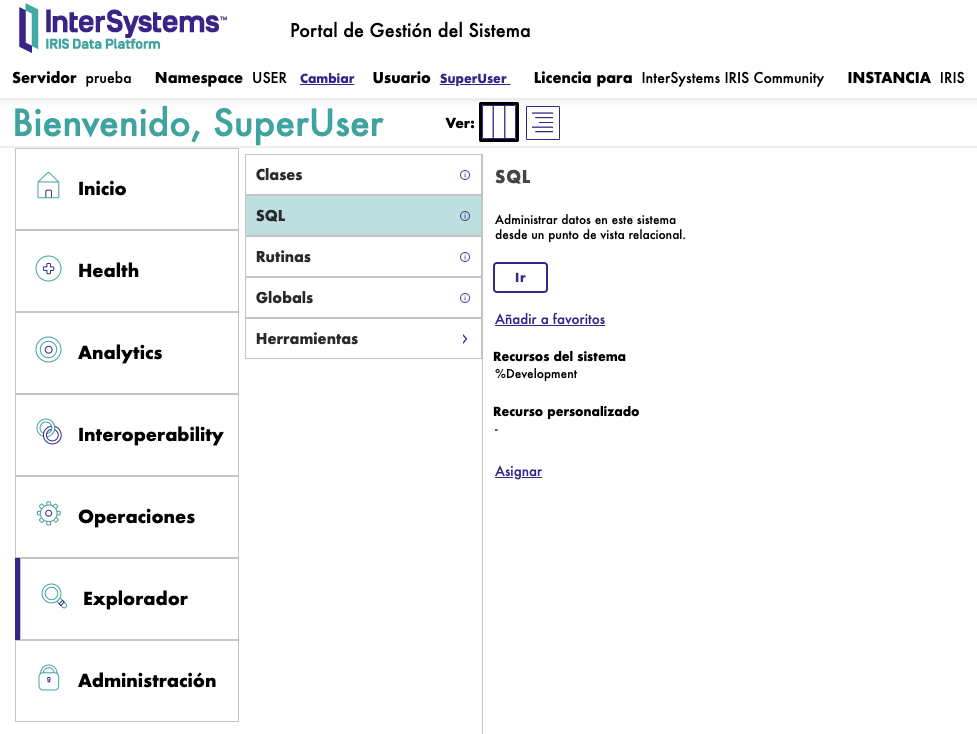The height and width of the screenshot is (734, 977).
Task: Click the info icon next to SQL
Action: (x=465, y=216)
